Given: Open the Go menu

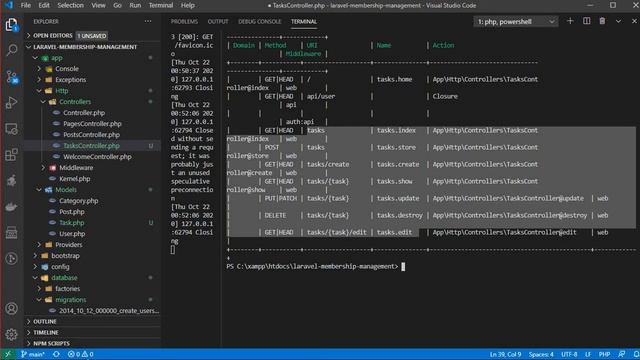Looking at the screenshot, I should click(x=117, y=5).
